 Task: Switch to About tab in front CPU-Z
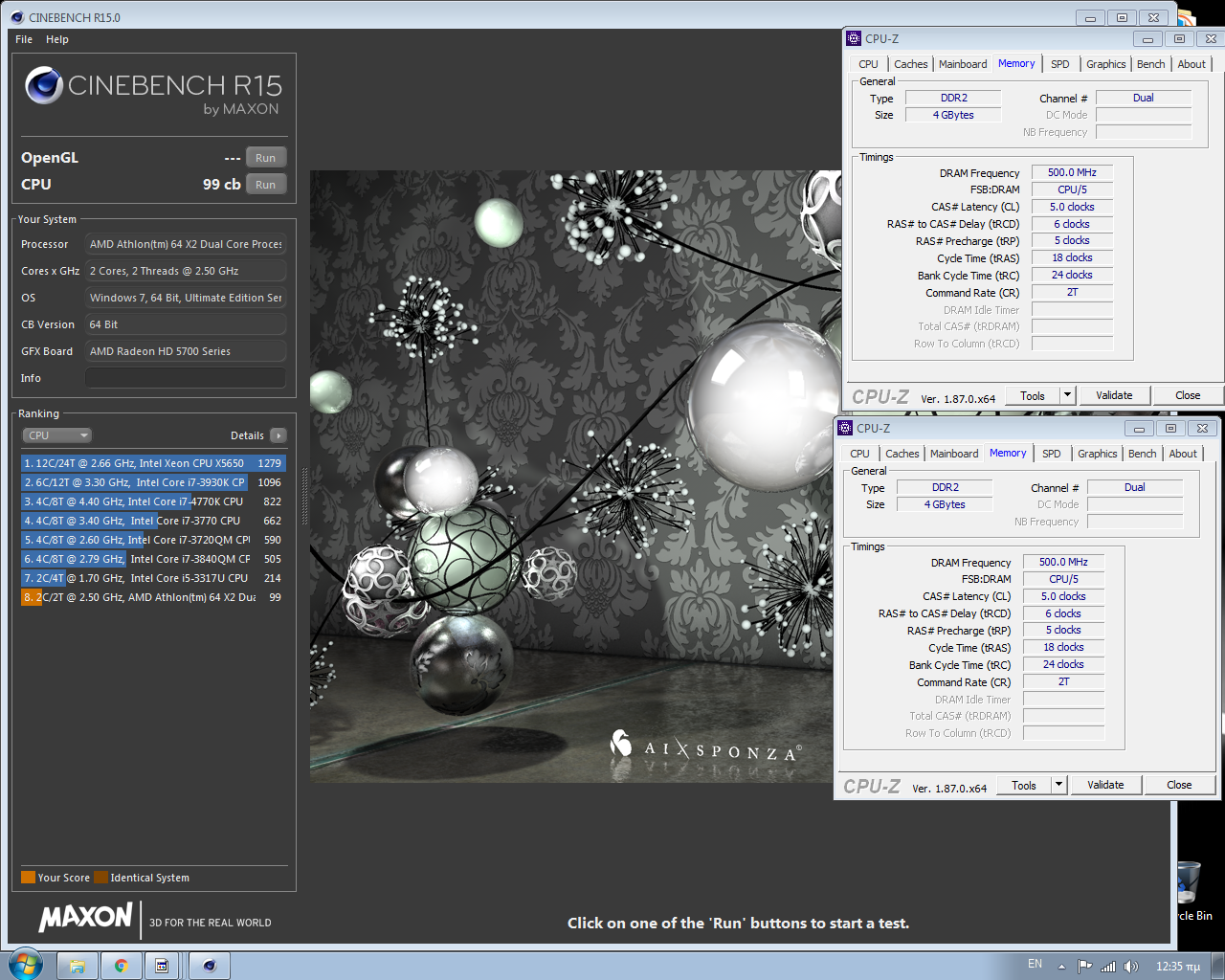[1183, 454]
